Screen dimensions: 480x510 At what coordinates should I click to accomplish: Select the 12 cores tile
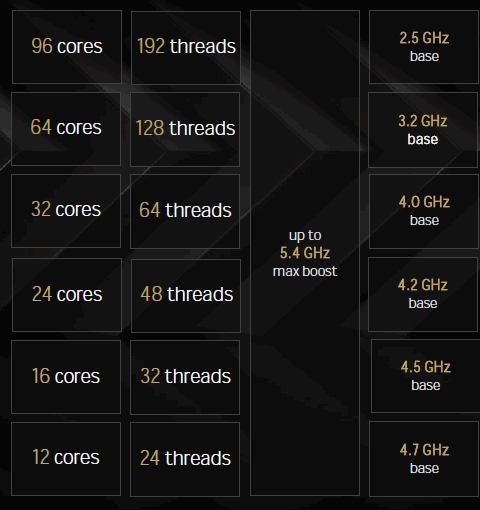66,459
